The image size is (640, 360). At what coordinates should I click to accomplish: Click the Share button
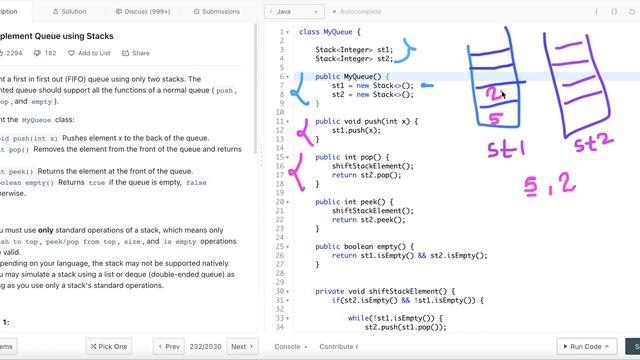pos(136,53)
